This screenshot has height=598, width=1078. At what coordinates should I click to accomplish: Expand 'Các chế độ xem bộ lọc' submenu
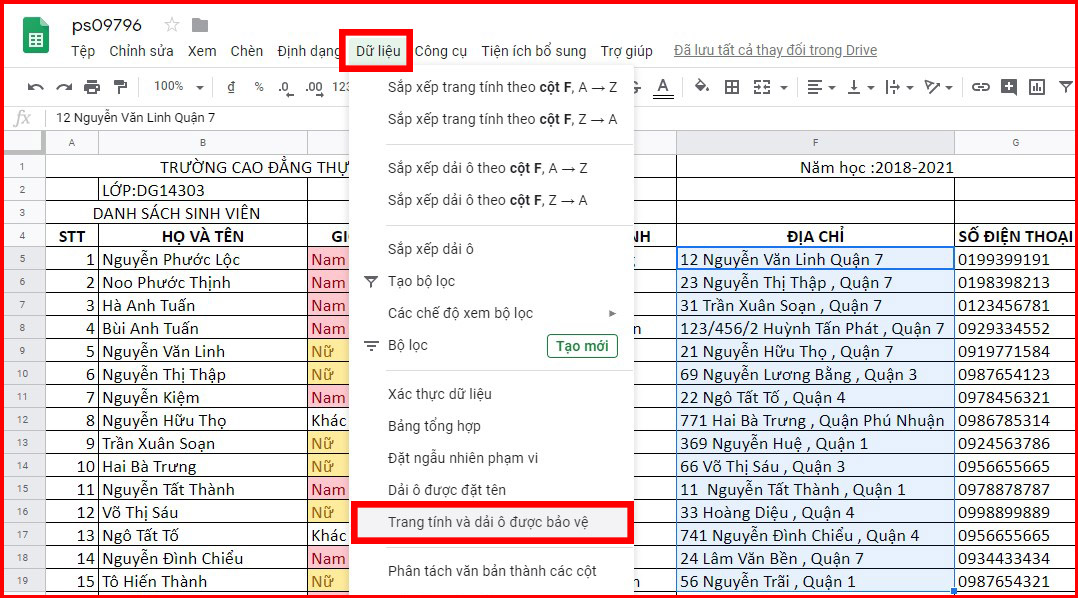[x=501, y=313]
